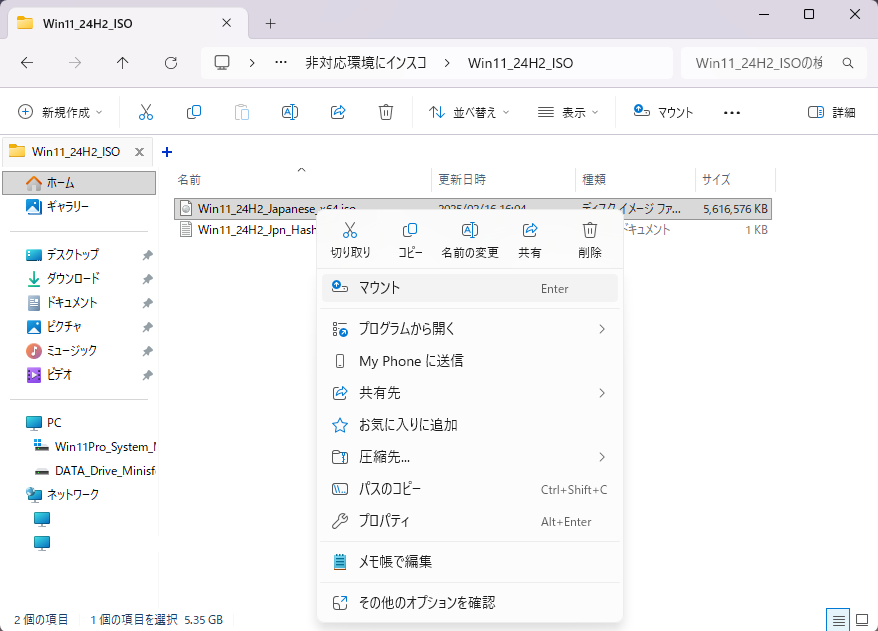Choose パスのコピー from context menu
Screen dimensions: 878x631
tap(470, 489)
